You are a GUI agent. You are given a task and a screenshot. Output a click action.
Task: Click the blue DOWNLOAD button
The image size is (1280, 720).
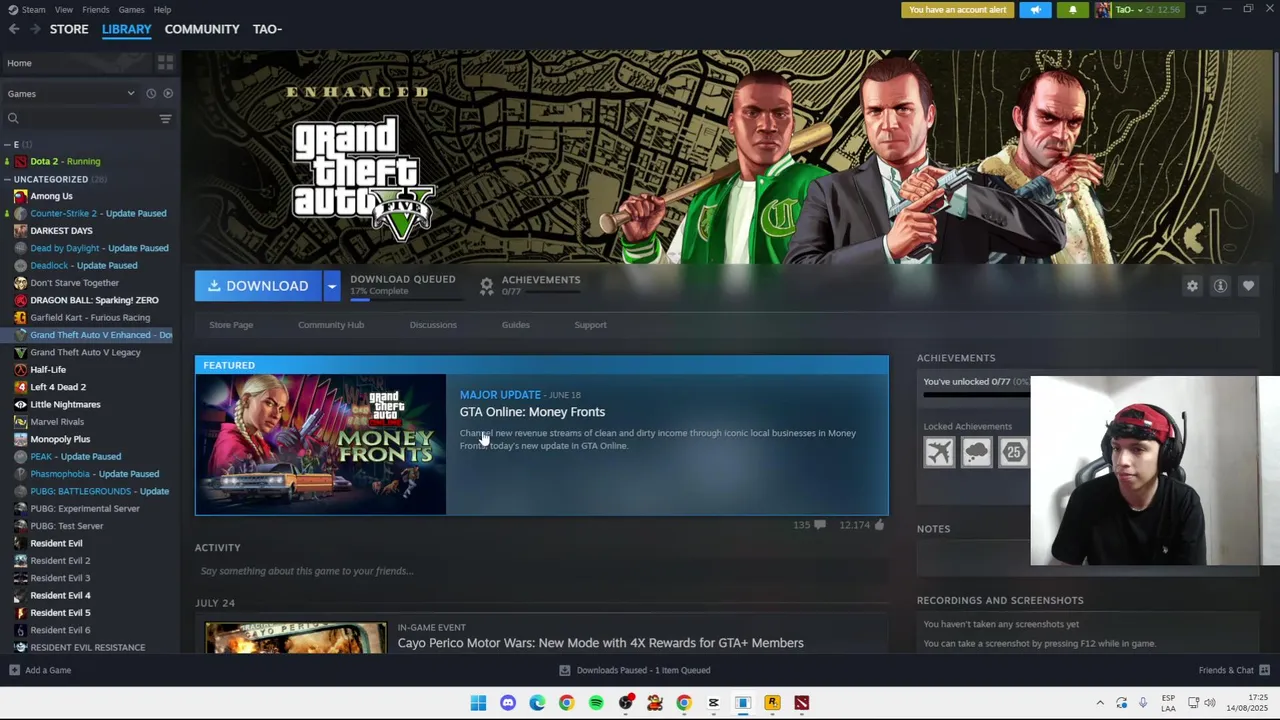click(x=258, y=286)
